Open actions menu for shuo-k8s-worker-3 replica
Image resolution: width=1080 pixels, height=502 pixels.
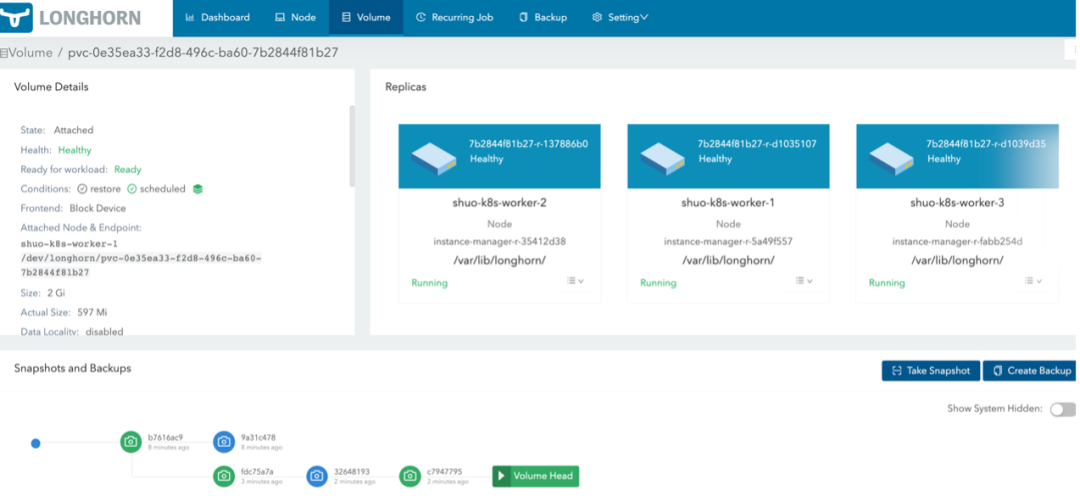click(x=1032, y=281)
